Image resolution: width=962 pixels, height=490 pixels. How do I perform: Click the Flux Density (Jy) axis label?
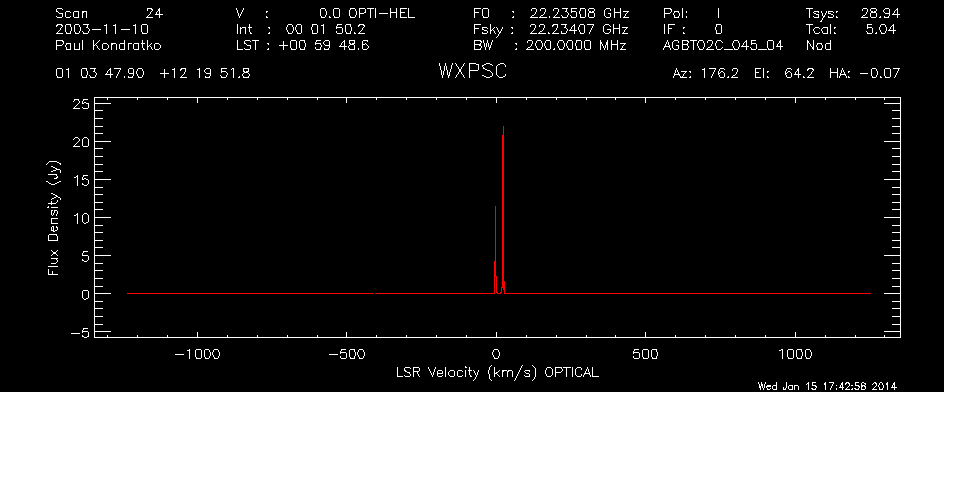(54, 218)
